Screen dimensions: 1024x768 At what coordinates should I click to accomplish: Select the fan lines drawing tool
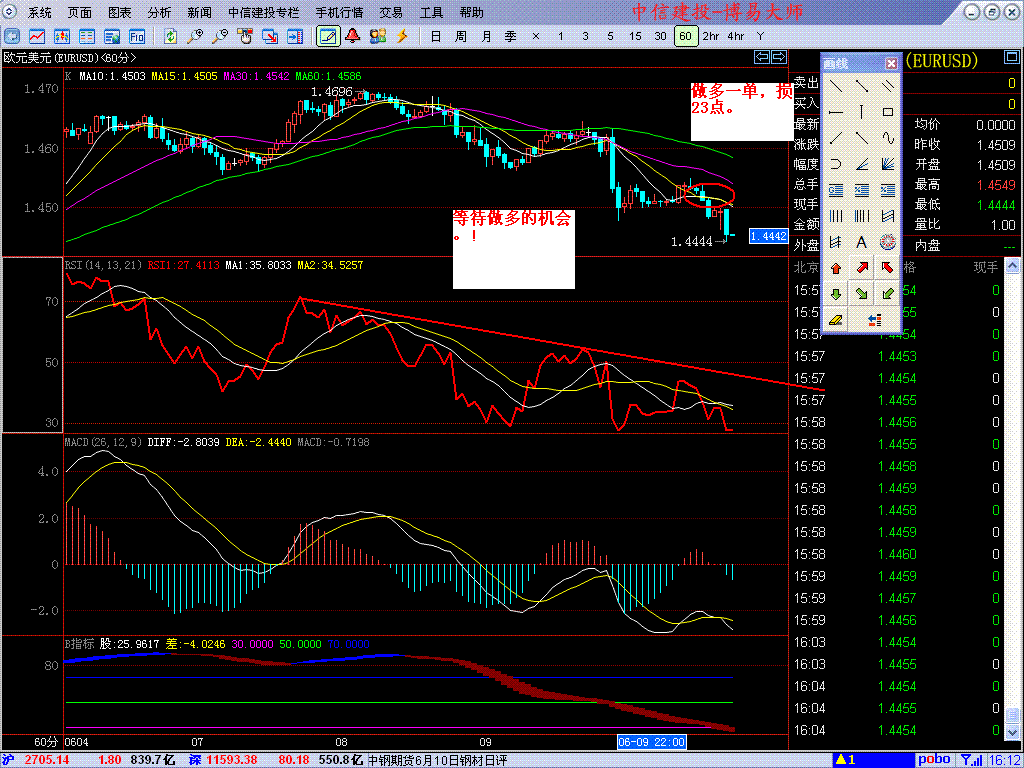(x=888, y=164)
